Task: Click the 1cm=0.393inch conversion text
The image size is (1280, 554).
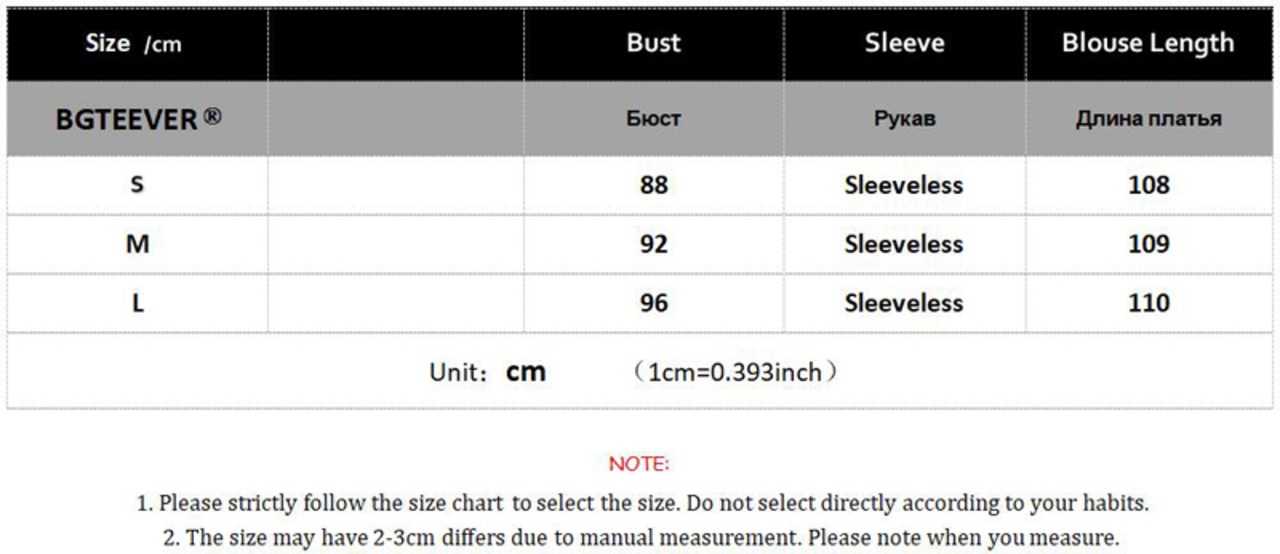Action: (735, 373)
